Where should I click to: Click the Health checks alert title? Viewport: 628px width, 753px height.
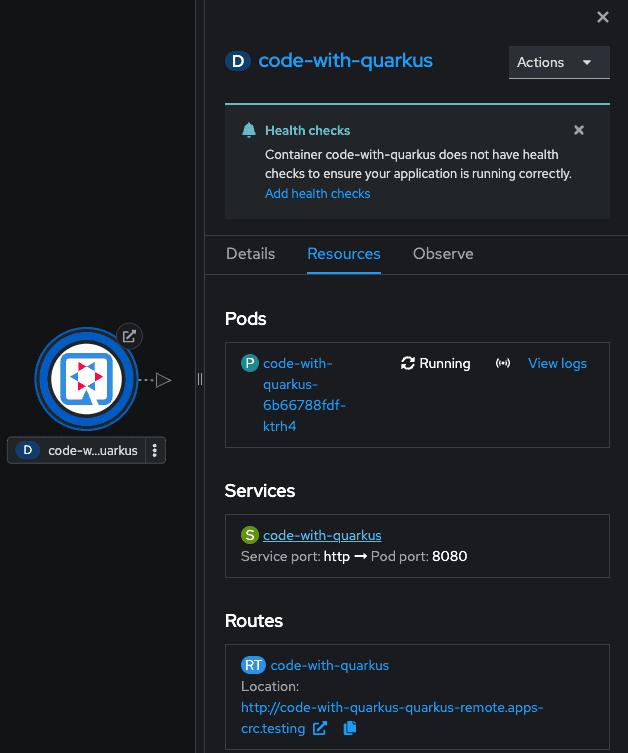coord(307,131)
